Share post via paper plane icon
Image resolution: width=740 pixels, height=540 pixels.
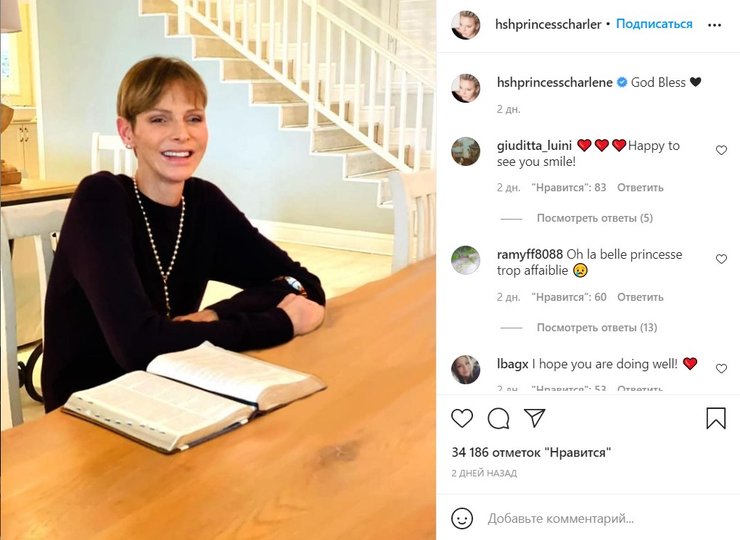(x=535, y=418)
